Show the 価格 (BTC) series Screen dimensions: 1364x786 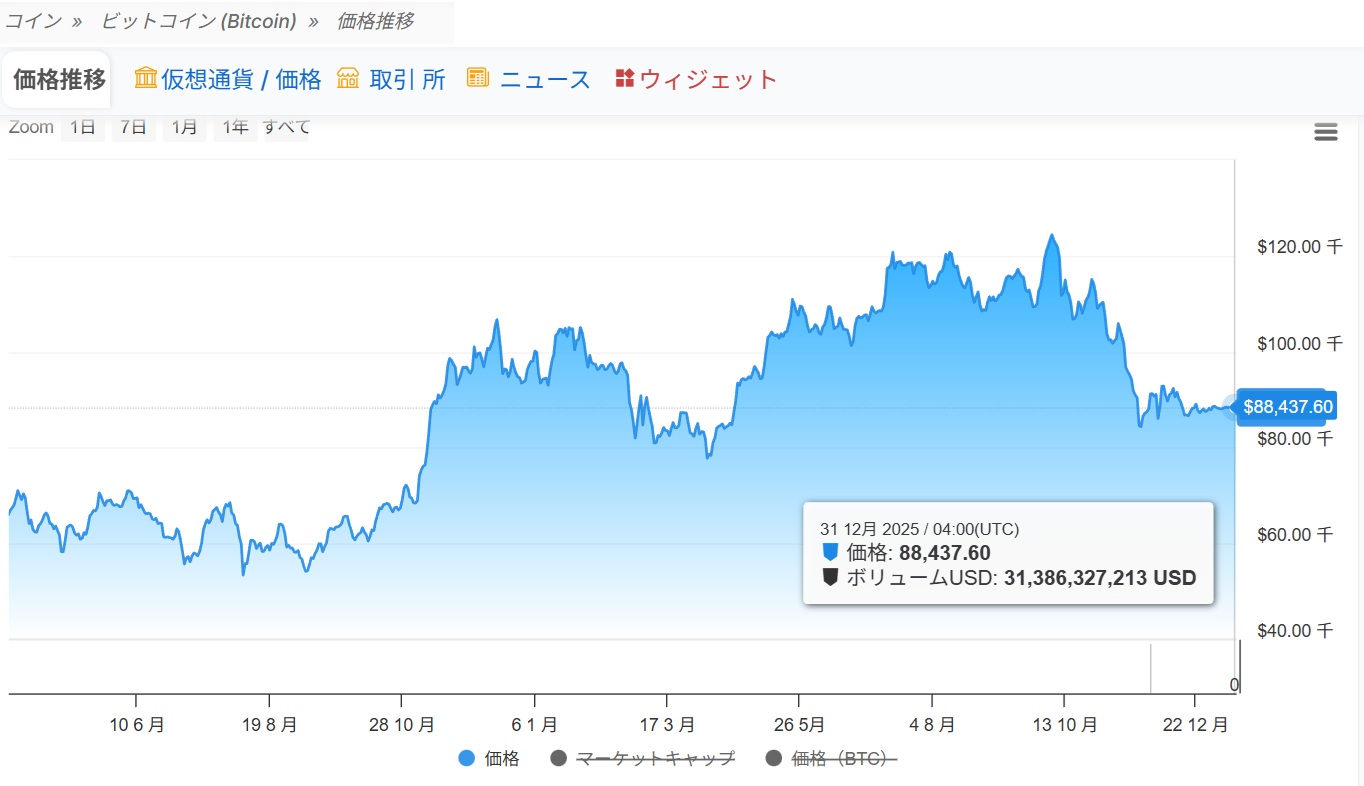[843, 759]
